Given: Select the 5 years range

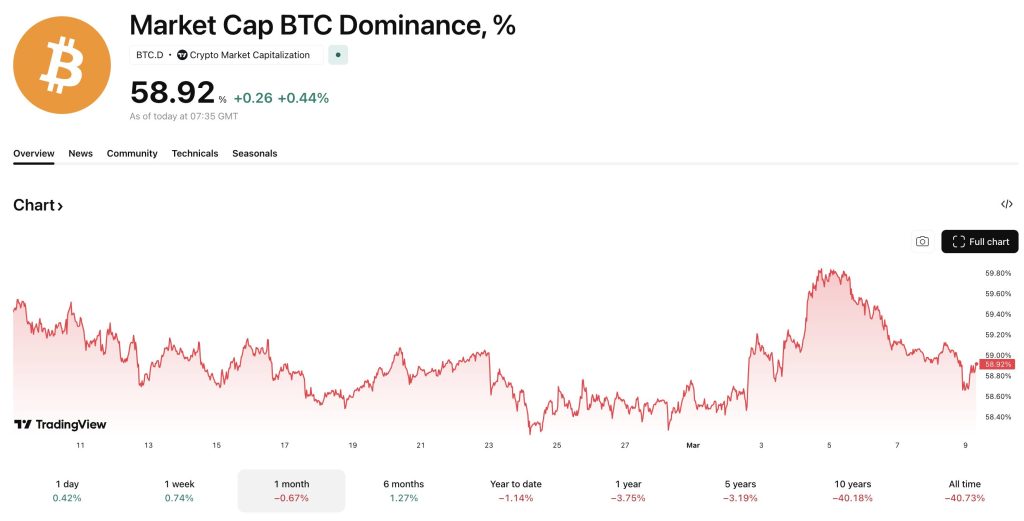Looking at the screenshot, I should (741, 490).
